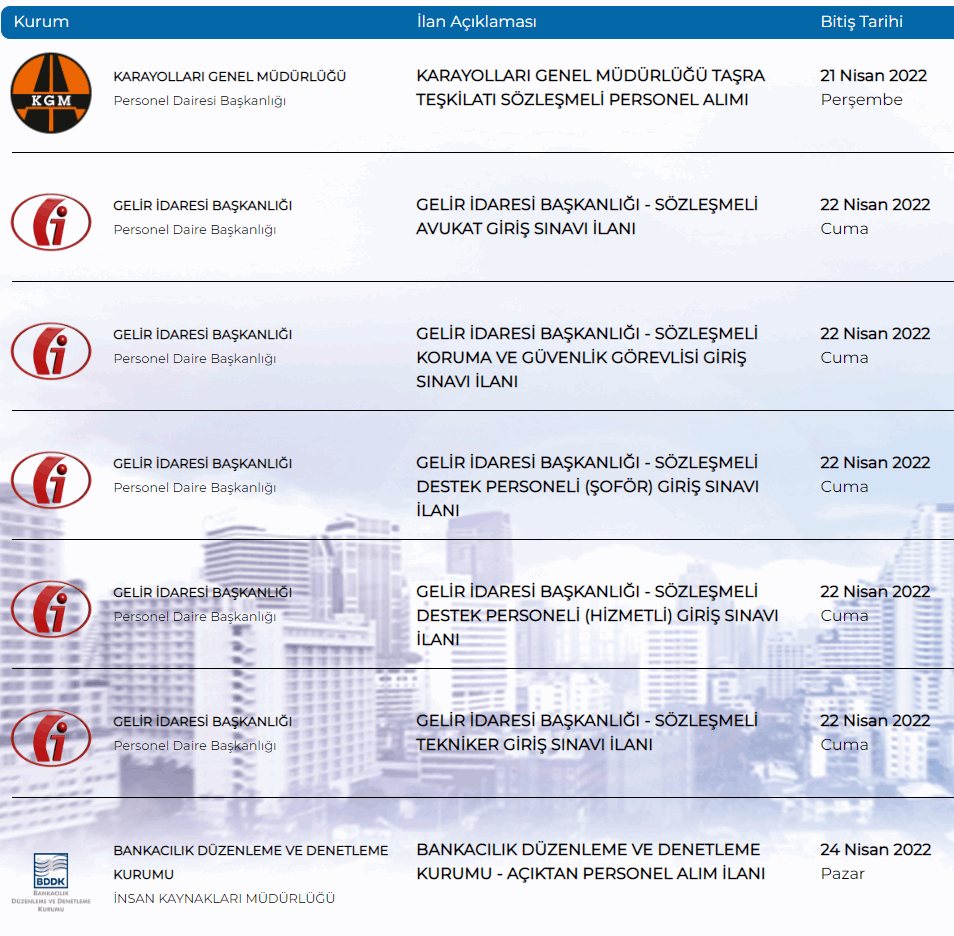This screenshot has width=954, height=936.
Task: Click the İlan Açıklaması column header
Action: point(476,22)
